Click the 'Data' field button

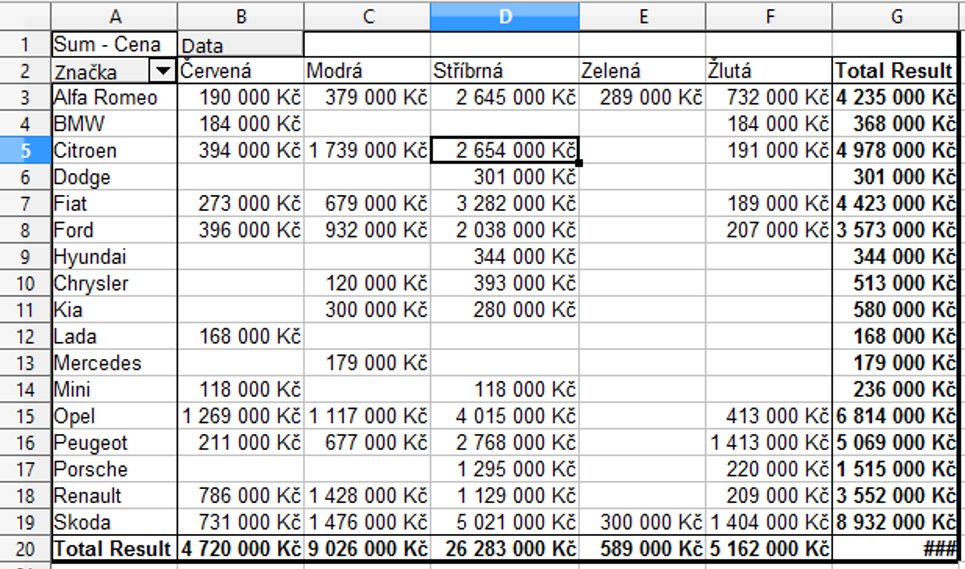point(241,44)
